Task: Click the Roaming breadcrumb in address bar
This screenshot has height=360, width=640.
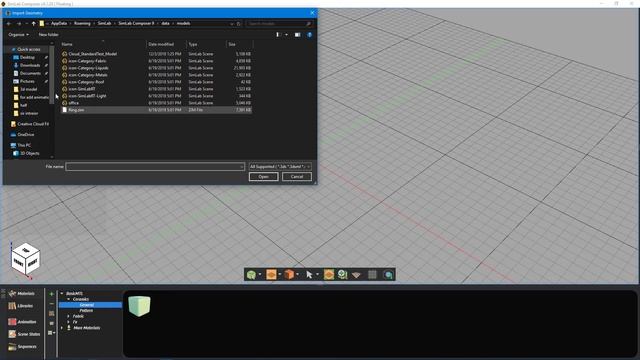Action: 82,23
